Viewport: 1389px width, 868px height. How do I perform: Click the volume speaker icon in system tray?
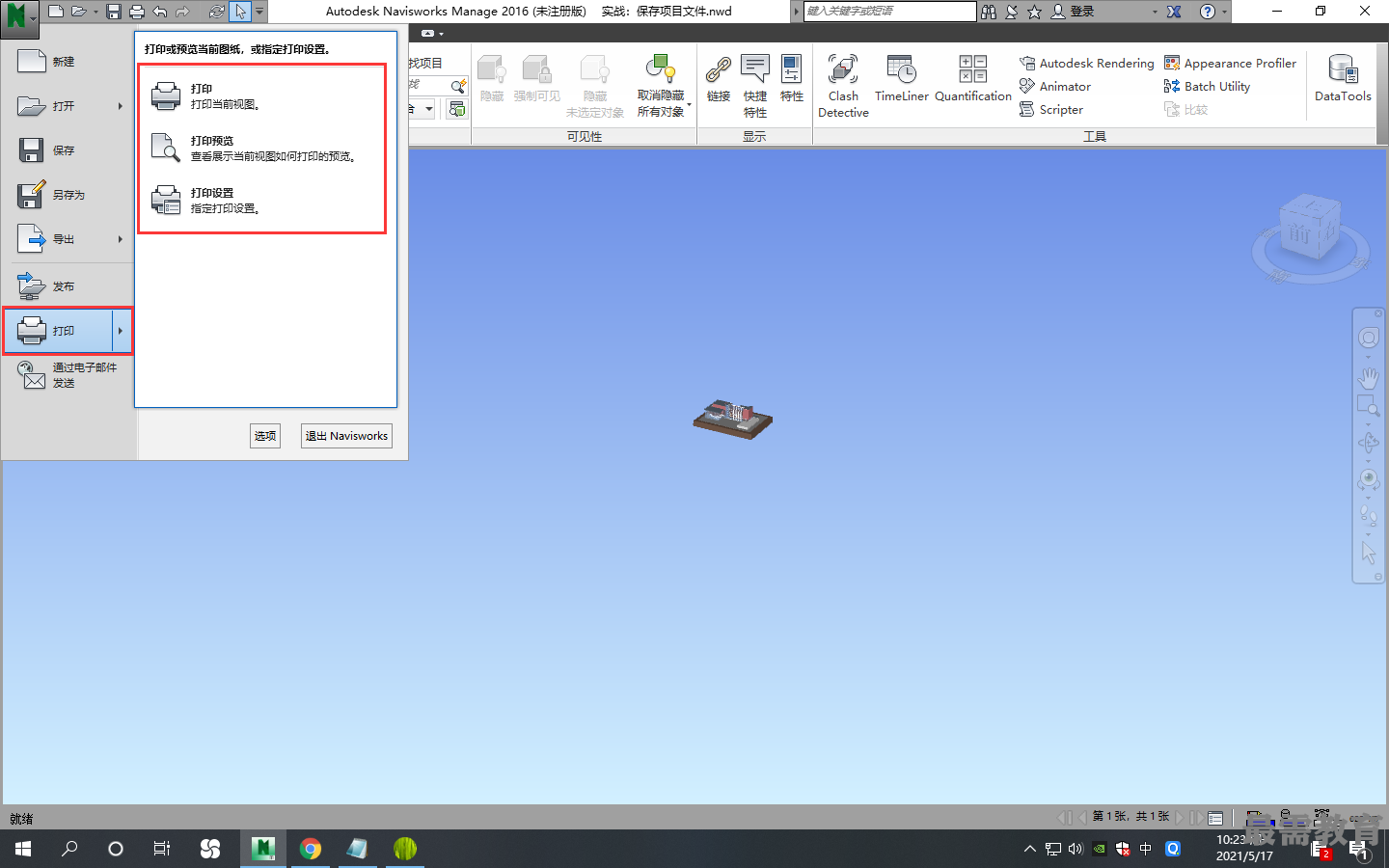point(1076,849)
